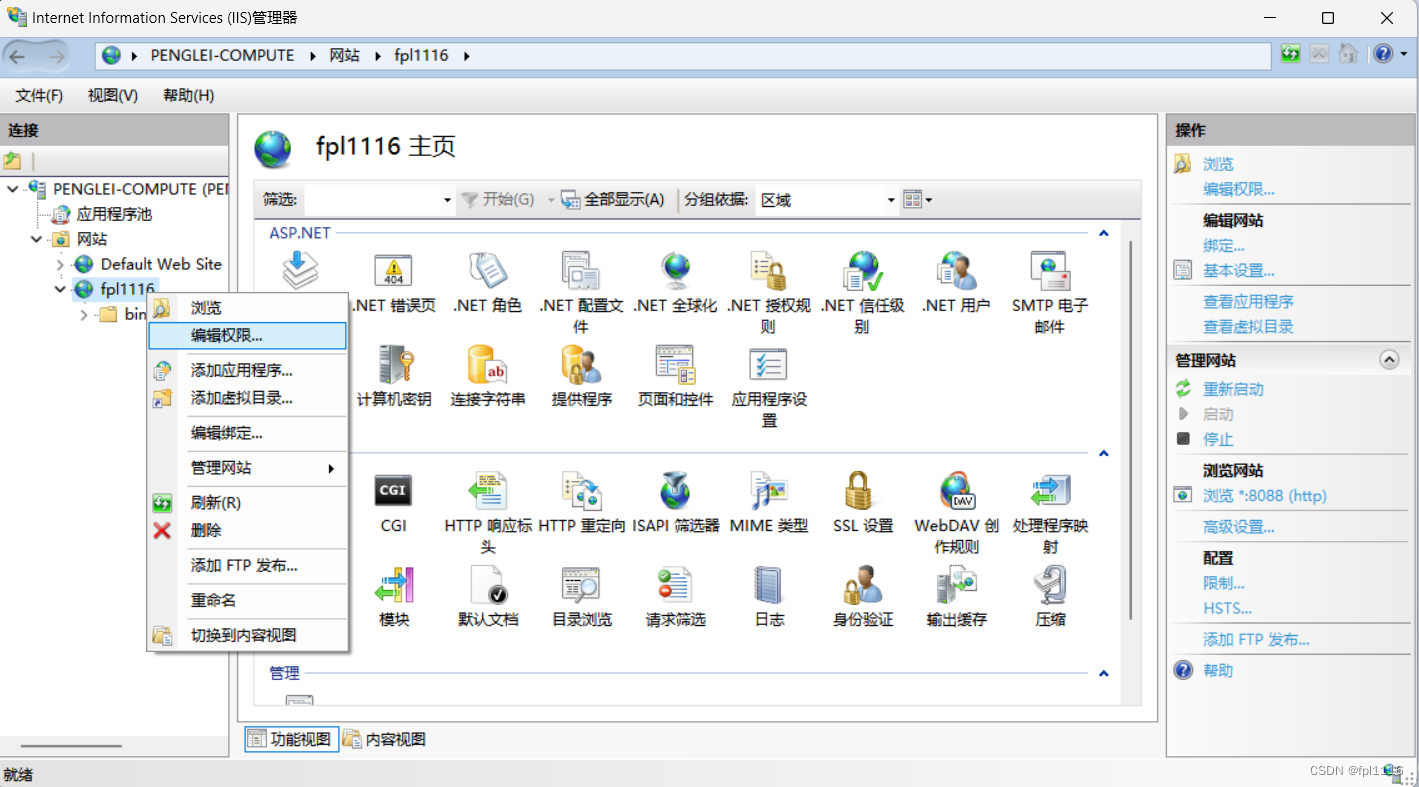Open the 输出缓存 icon
The image size is (1419, 787).
[957, 585]
